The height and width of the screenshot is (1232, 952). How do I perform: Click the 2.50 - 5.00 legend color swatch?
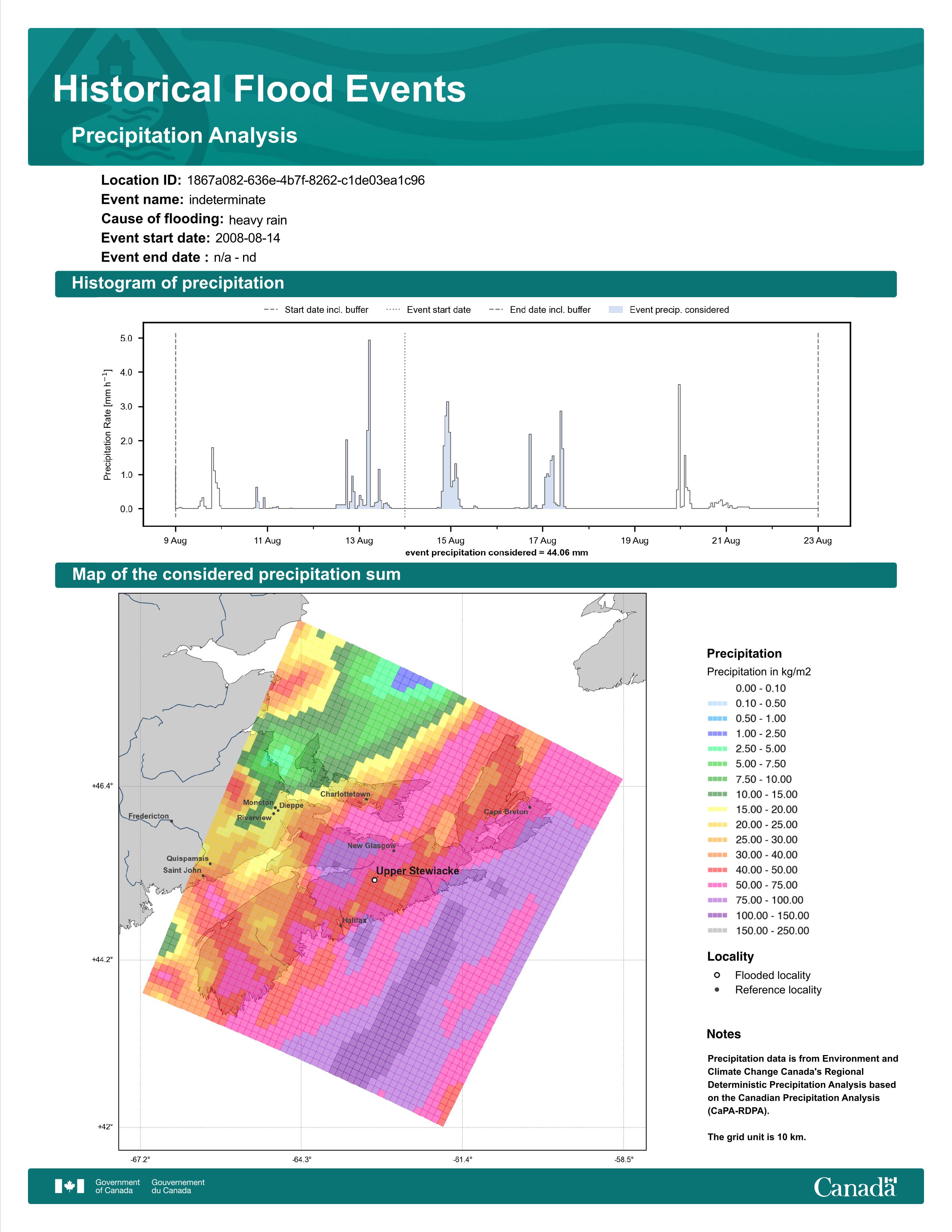717,749
